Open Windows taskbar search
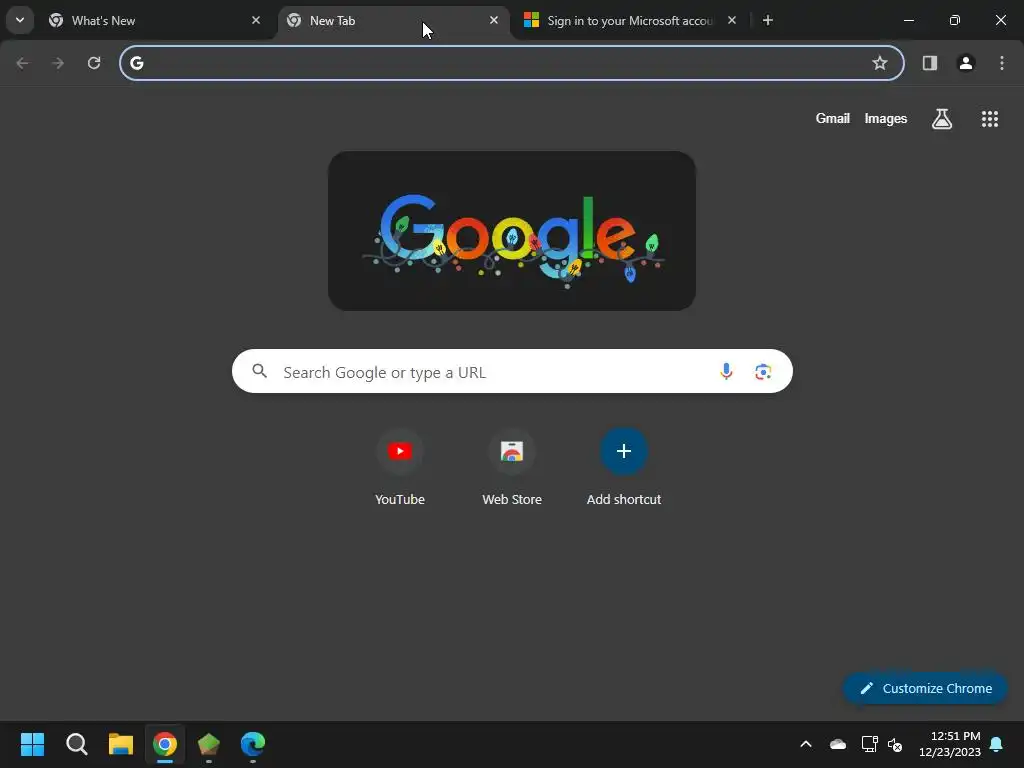This screenshot has width=1024, height=768. (x=77, y=744)
